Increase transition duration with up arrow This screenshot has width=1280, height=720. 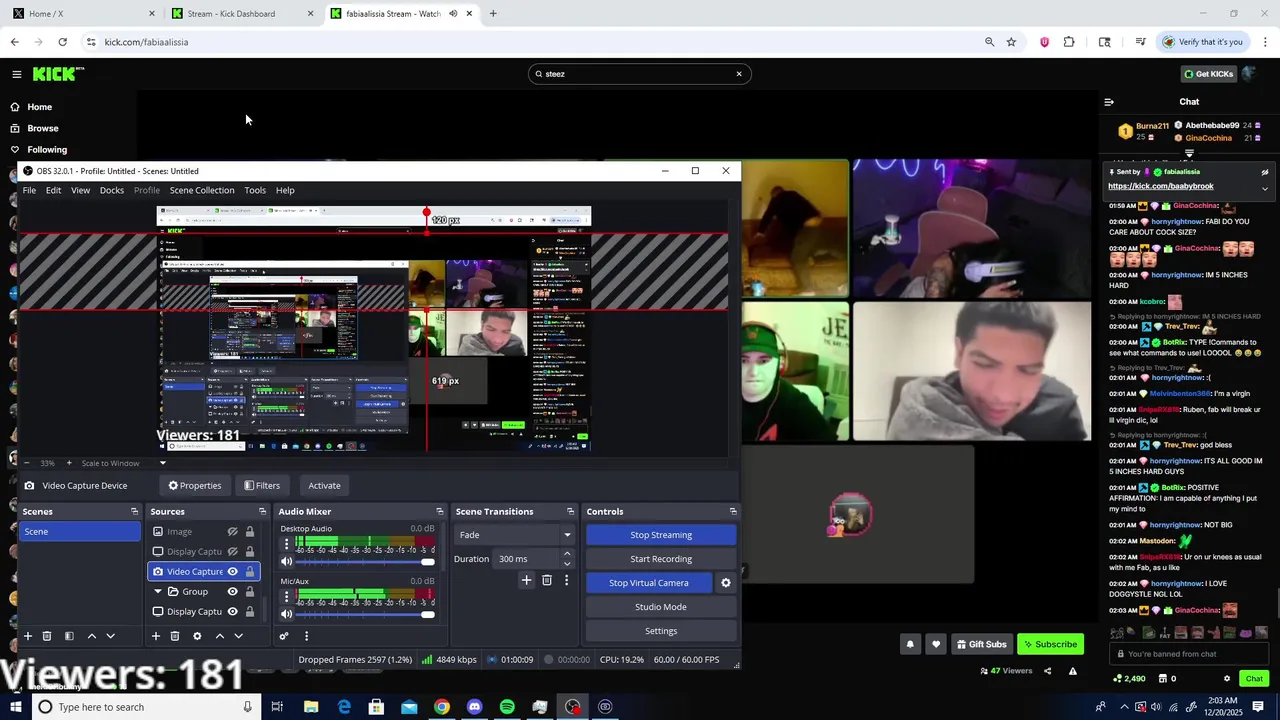567,554
